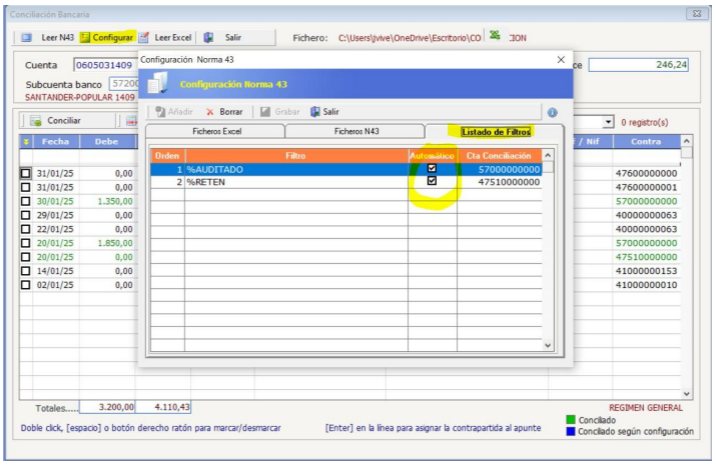Click the Conciliar button
This screenshot has width=716, height=465.
[55, 121]
